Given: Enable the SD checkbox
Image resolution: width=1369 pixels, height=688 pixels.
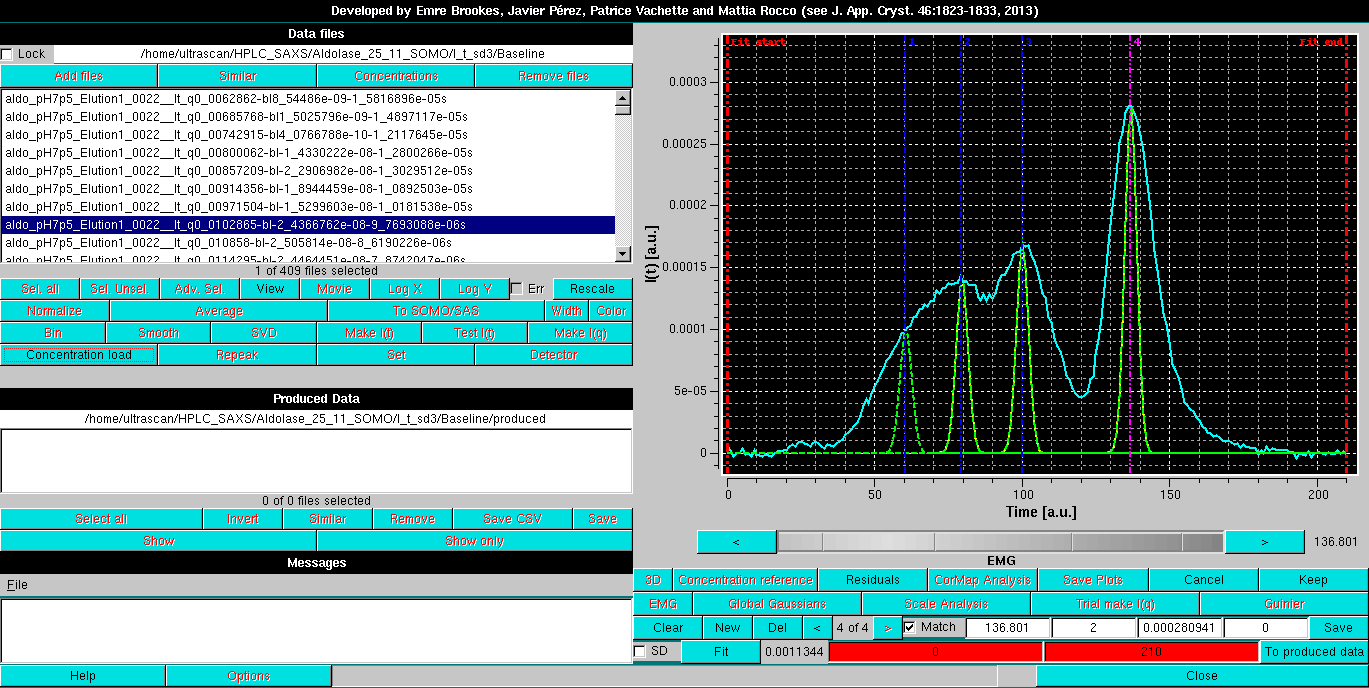Looking at the screenshot, I should [x=640, y=651].
